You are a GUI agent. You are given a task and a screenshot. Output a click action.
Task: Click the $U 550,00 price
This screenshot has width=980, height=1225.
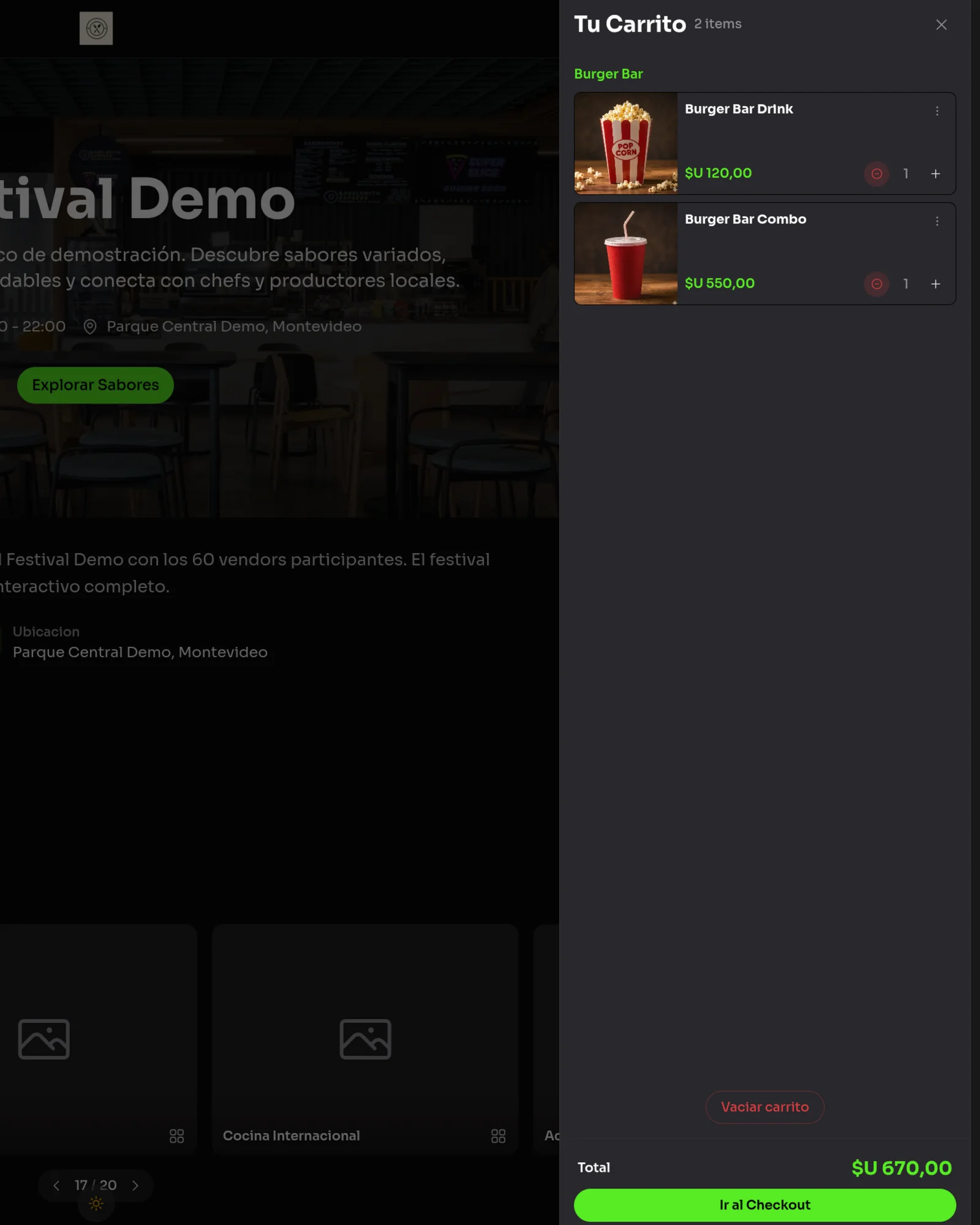[720, 284]
